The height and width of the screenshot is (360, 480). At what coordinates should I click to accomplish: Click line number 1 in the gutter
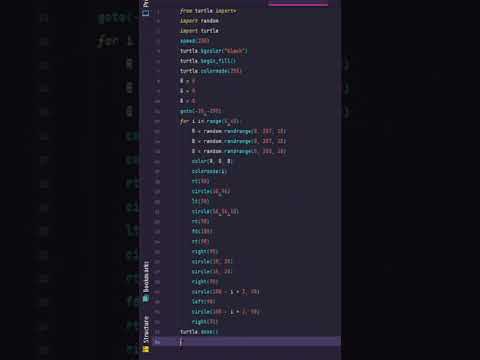[x=158, y=11]
